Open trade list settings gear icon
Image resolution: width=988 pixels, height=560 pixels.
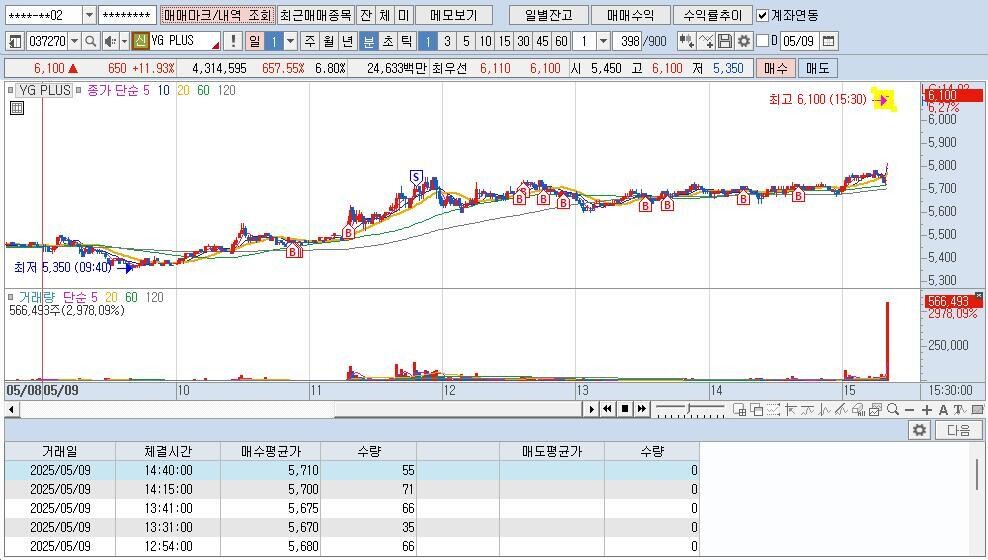[919, 430]
